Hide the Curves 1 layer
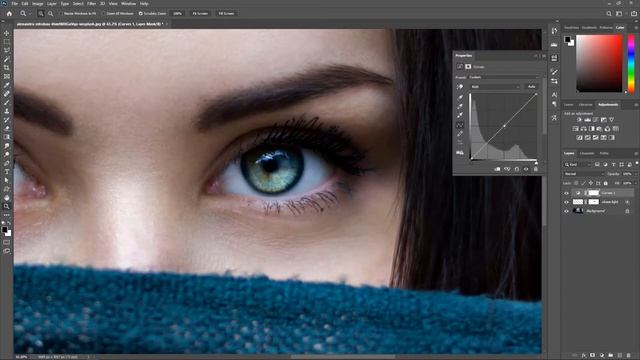Screen dimensions: 640x360 (x=566, y=193)
